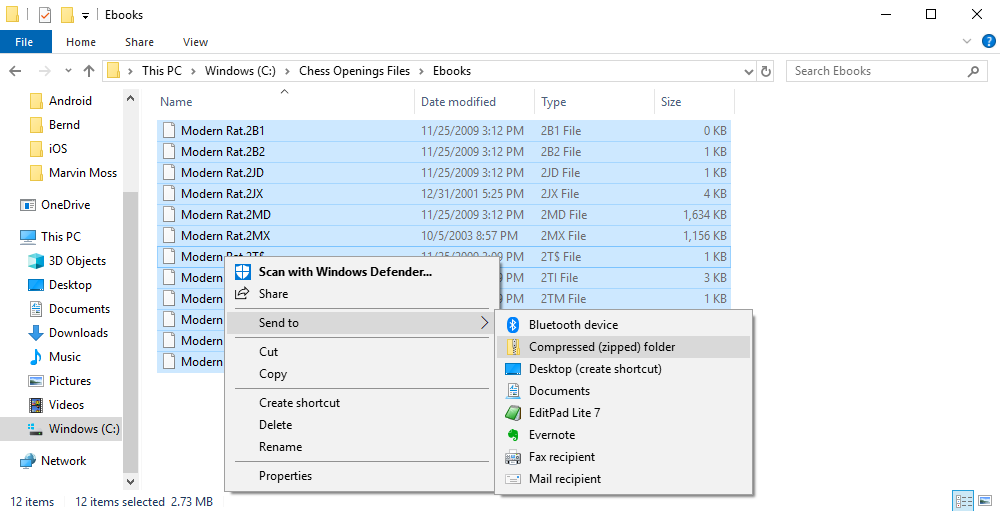Viewport: 1000px width, 511px height.
Task: Sort files by Date modified column
Action: (458, 102)
